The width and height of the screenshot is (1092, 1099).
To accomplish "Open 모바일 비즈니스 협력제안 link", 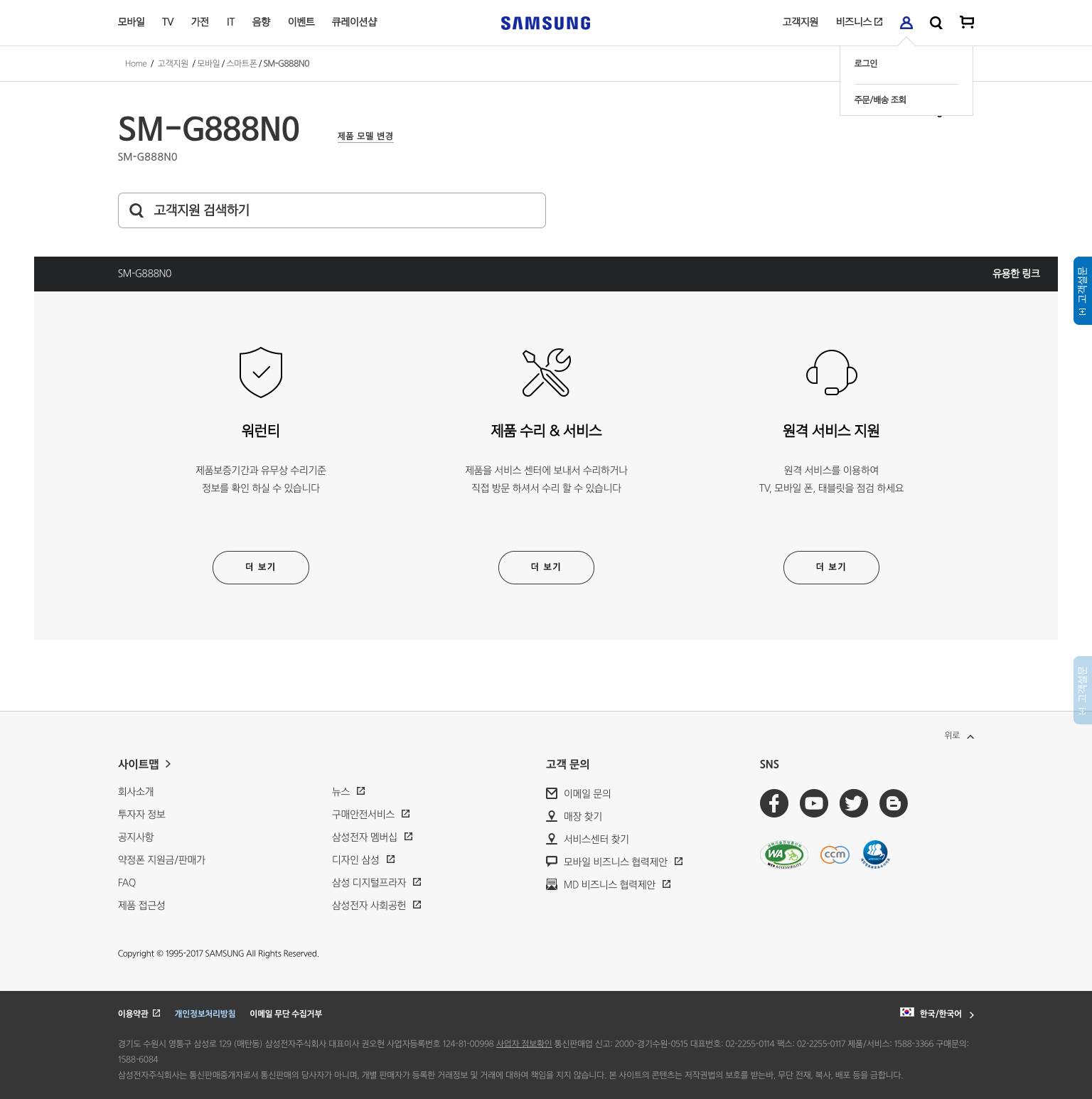I will point(614,862).
